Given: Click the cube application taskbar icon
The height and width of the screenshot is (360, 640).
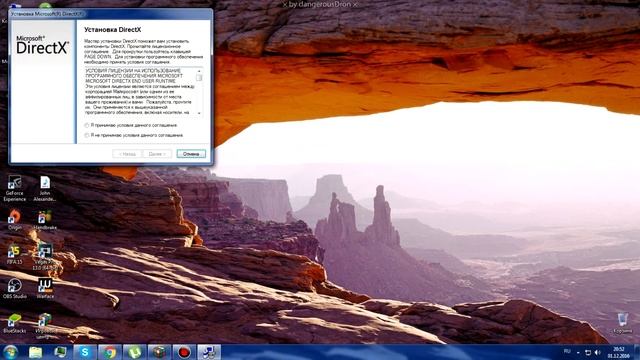Looking at the screenshot, I should click(159, 352).
